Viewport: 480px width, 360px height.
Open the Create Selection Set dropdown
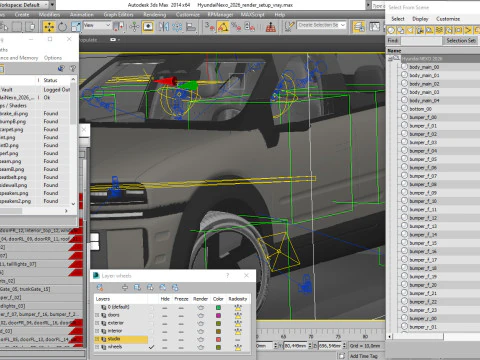pos(321,25)
